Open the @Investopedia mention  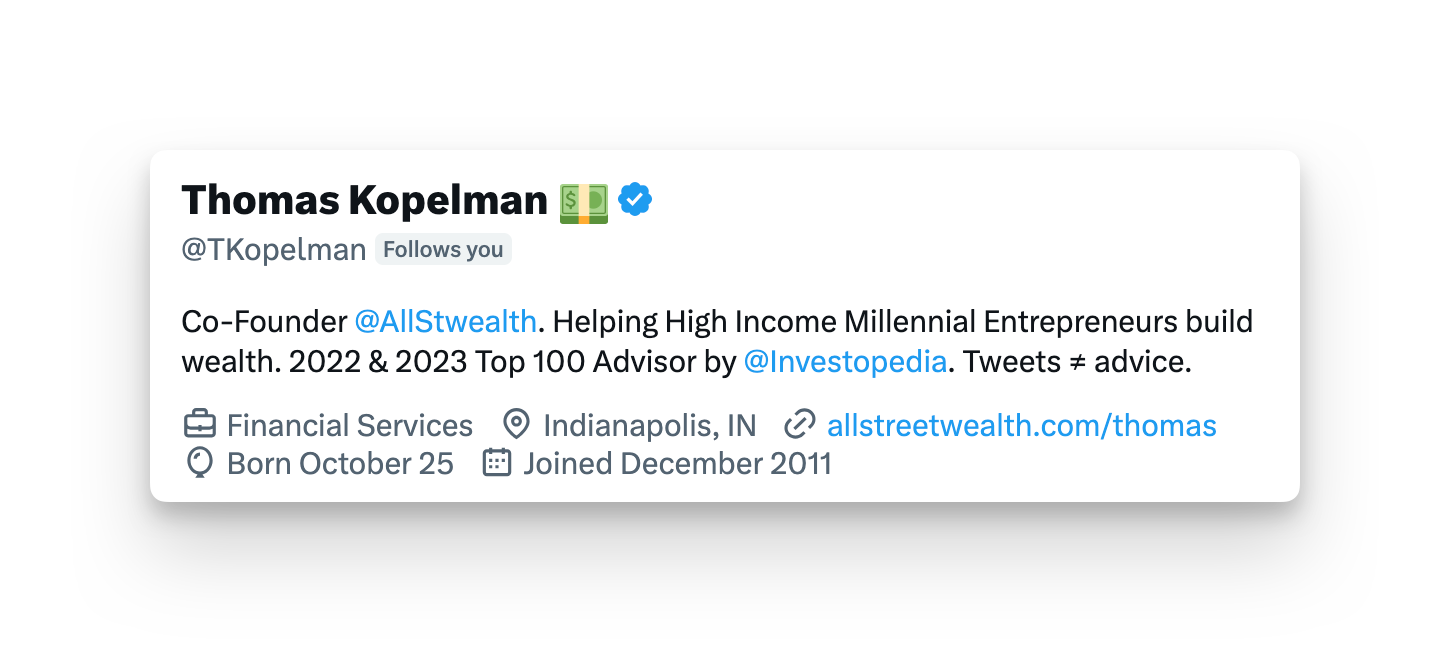pos(845,361)
